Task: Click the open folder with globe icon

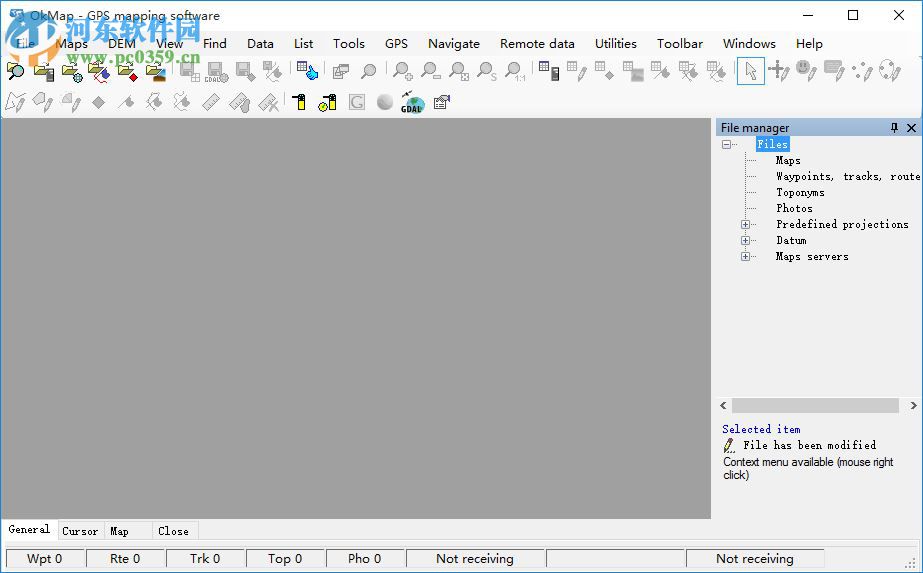Action: click(x=72, y=71)
